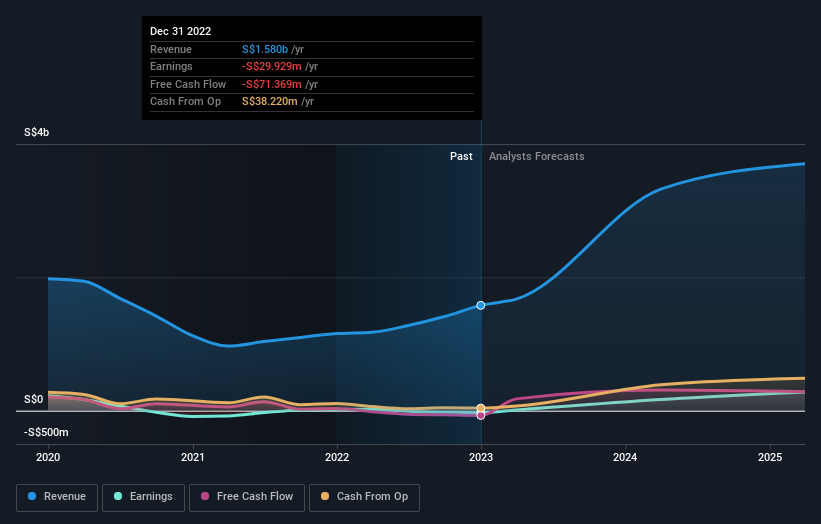Image resolution: width=821 pixels, height=524 pixels.
Task: Click the 2022 x-axis label
Action: tap(337, 457)
